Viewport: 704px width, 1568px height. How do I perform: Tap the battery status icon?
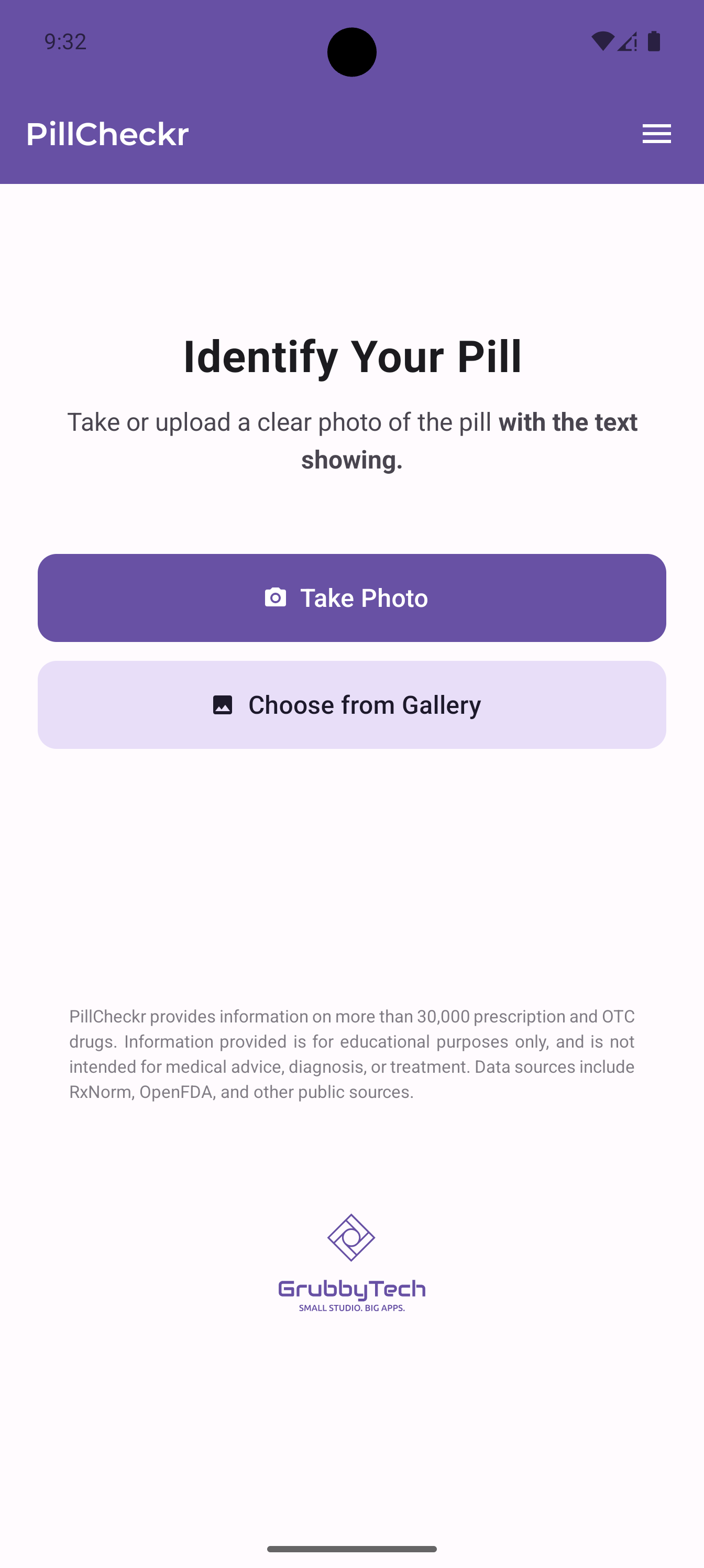(654, 41)
